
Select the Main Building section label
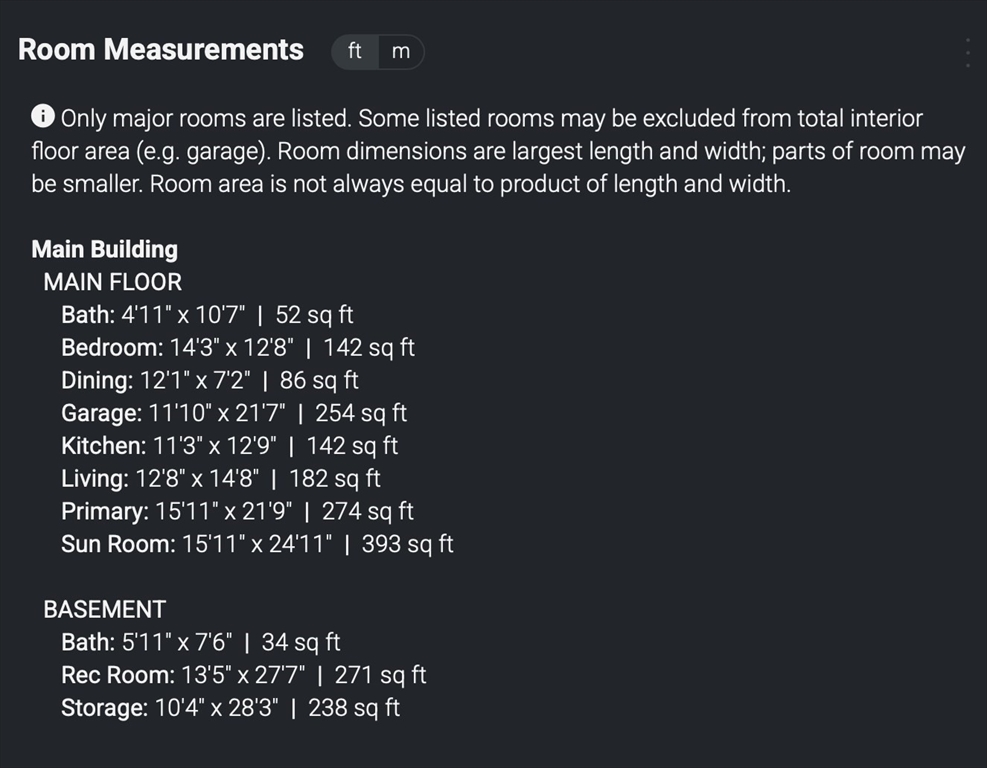[104, 249]
